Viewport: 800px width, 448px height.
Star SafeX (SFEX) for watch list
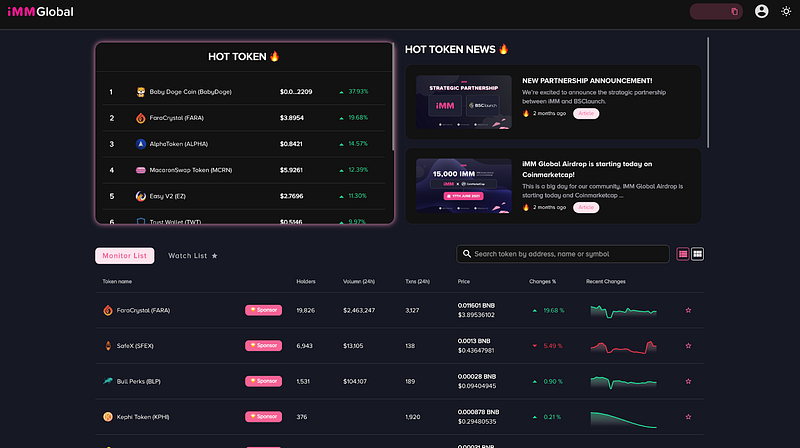[x=688, y=346]
